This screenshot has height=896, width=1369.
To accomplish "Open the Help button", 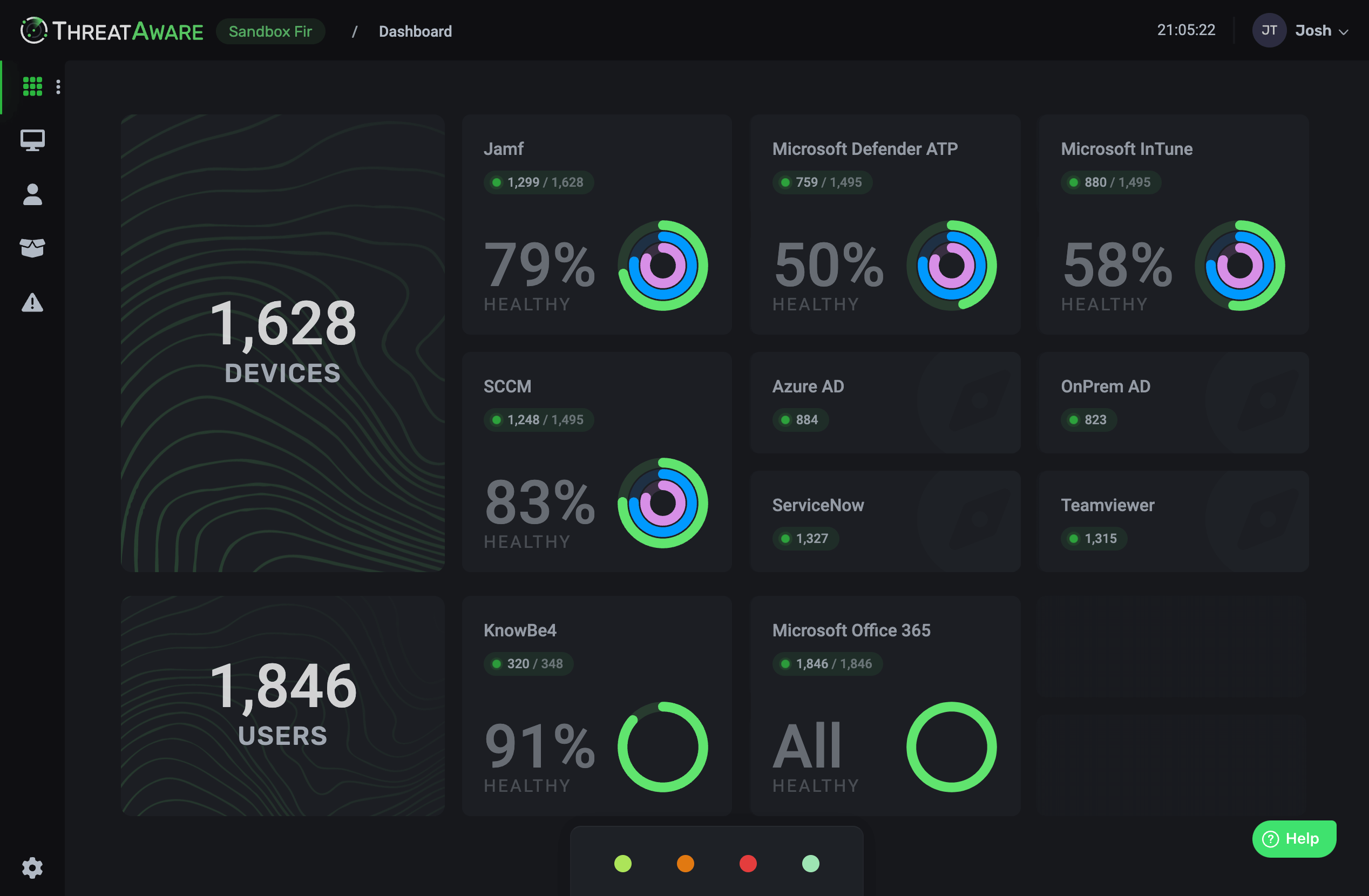I will [1293, 838].
